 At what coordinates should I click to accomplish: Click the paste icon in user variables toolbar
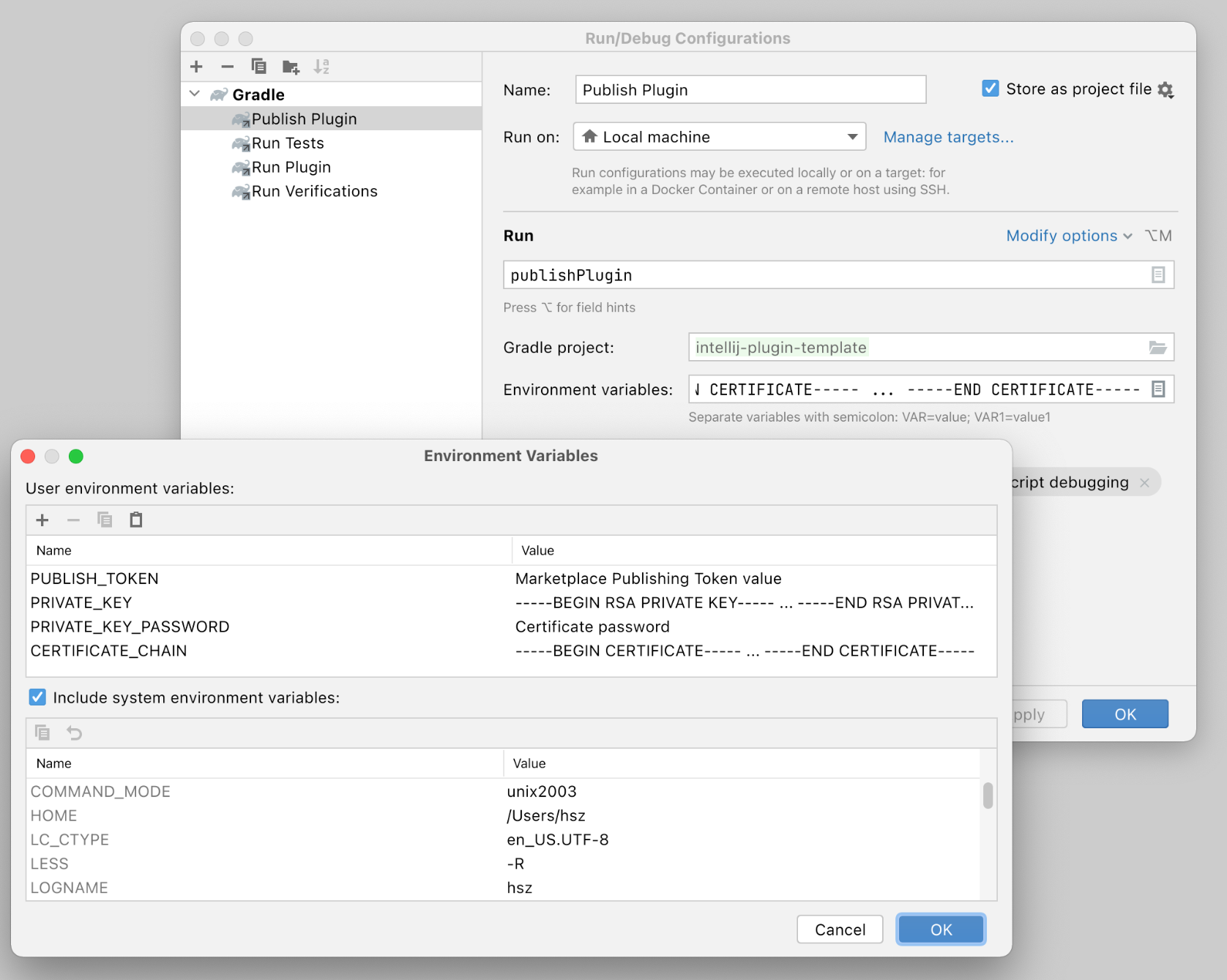point(136,520)
